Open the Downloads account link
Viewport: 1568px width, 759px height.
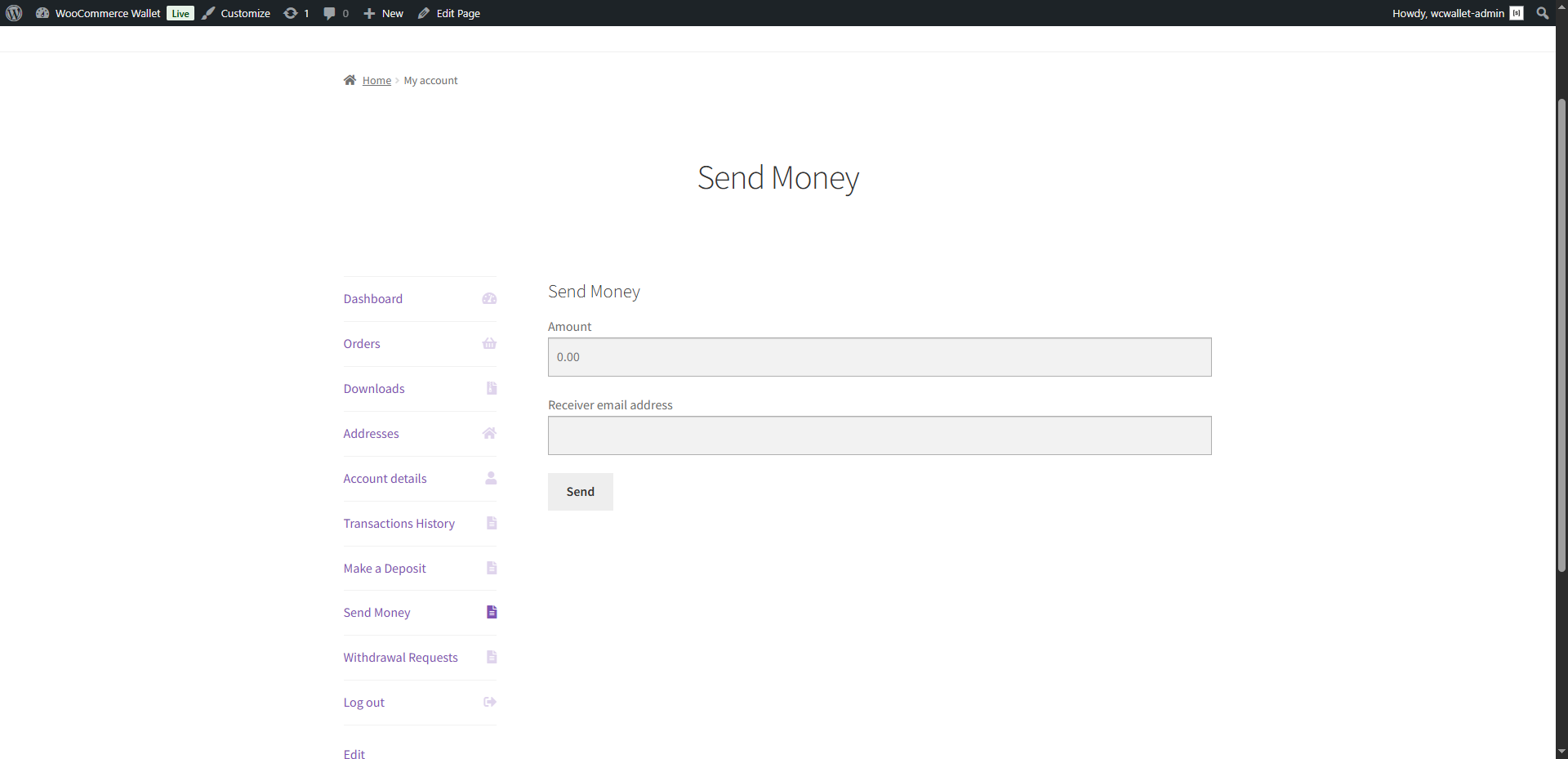[374, 389]
